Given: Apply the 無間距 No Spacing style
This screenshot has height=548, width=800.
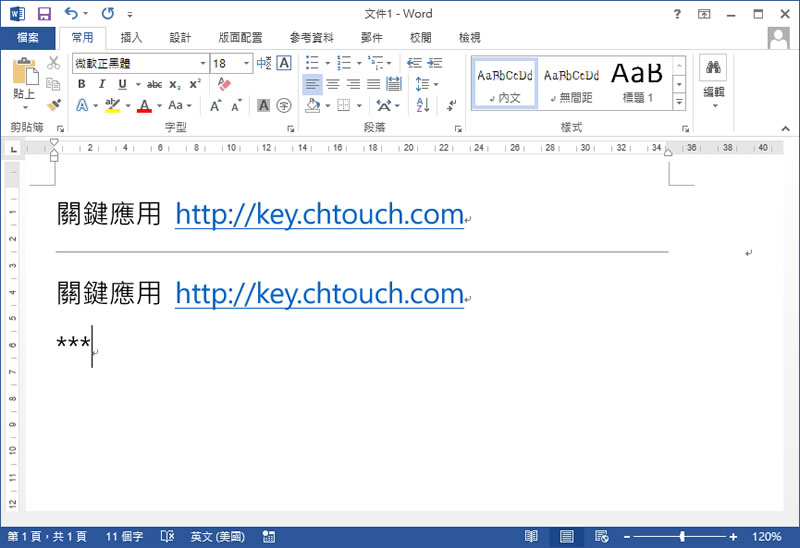Looking at the screenshot, I should [571, 84].
